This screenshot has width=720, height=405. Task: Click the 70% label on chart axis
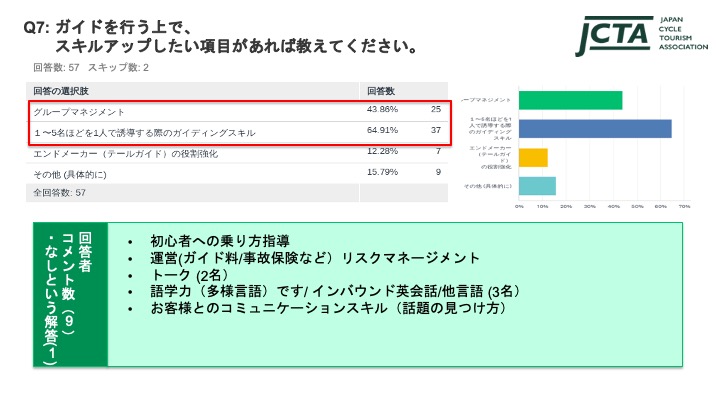[x=684, y=206]
